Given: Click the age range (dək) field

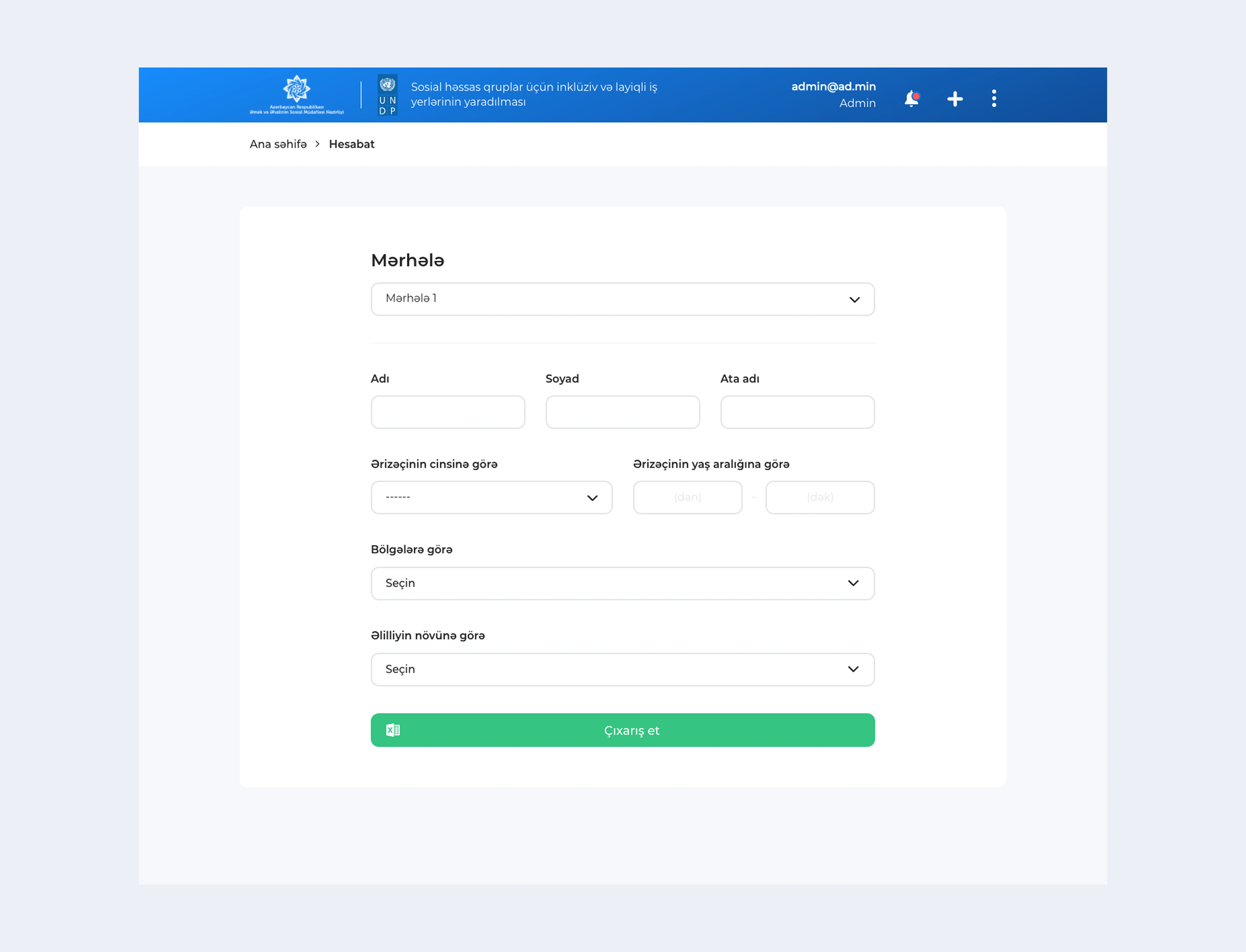Looking at the screenshot, I should (x=820, y=498).
